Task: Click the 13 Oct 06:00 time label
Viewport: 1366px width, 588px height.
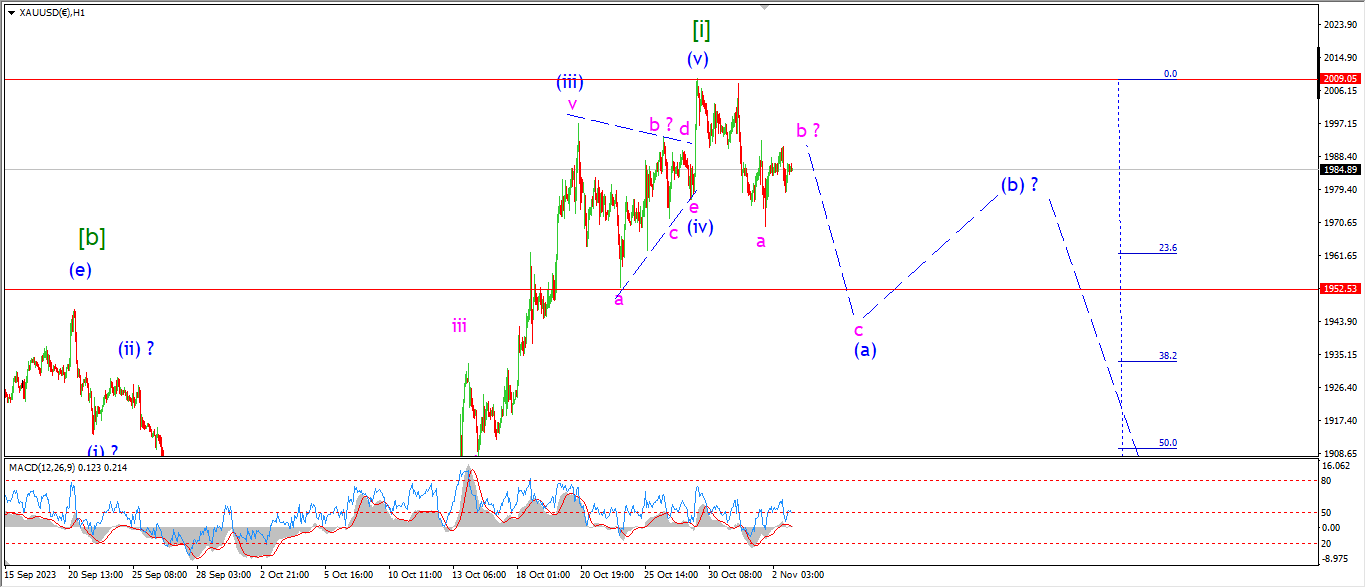Action: pyautogui.click(x=478, y=575)
